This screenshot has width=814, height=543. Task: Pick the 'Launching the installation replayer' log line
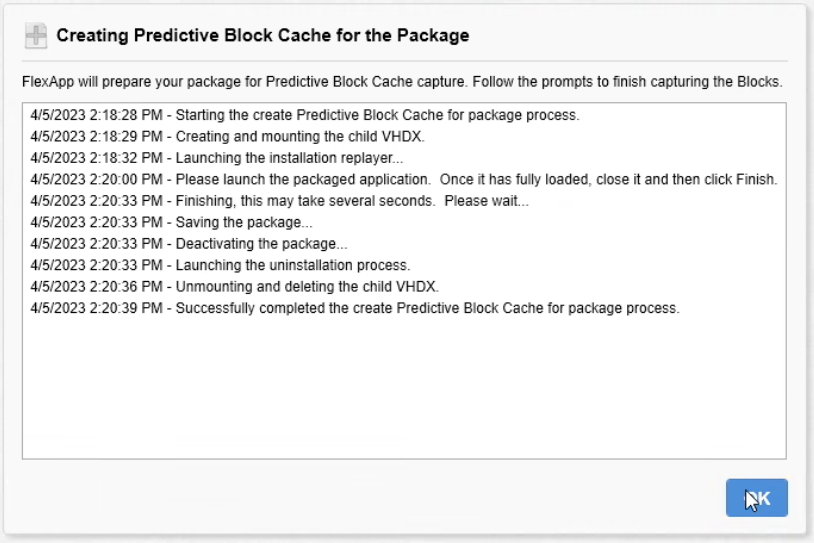[216, 158]
